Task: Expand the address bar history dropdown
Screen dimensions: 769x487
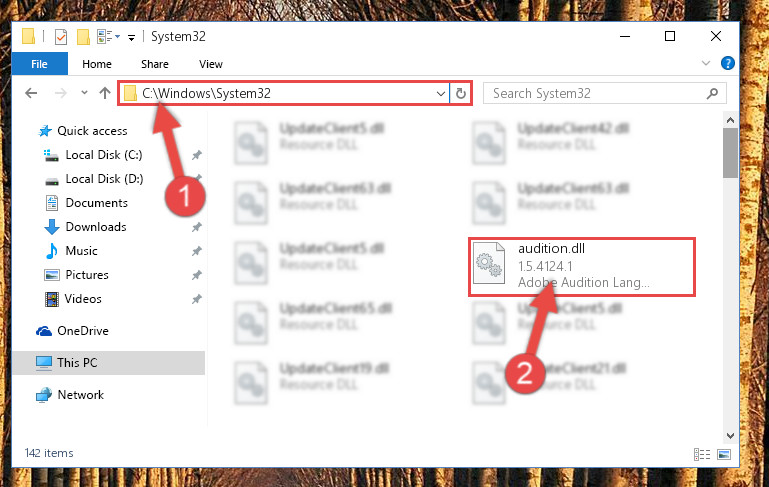Action: (440, 93)
